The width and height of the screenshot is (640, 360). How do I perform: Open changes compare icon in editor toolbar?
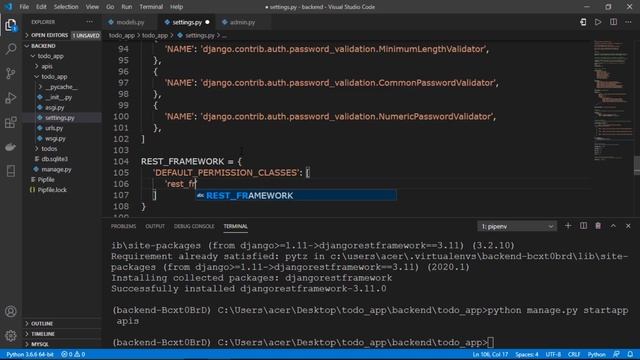583,22
